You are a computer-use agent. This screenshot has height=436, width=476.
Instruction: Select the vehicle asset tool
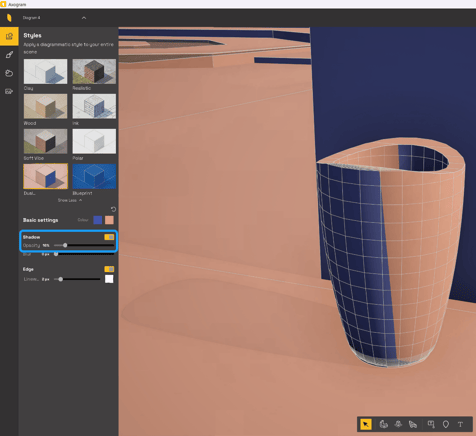413,424
